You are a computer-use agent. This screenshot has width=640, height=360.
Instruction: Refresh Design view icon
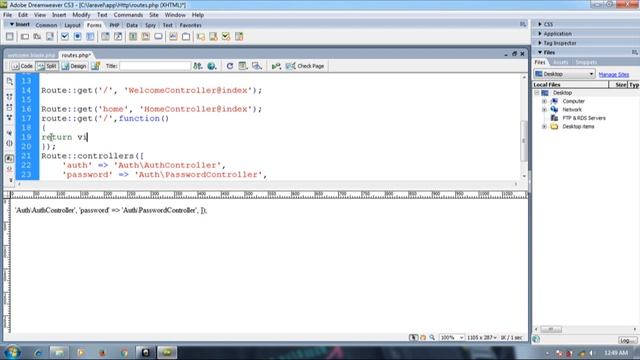(x=230, y=66)
